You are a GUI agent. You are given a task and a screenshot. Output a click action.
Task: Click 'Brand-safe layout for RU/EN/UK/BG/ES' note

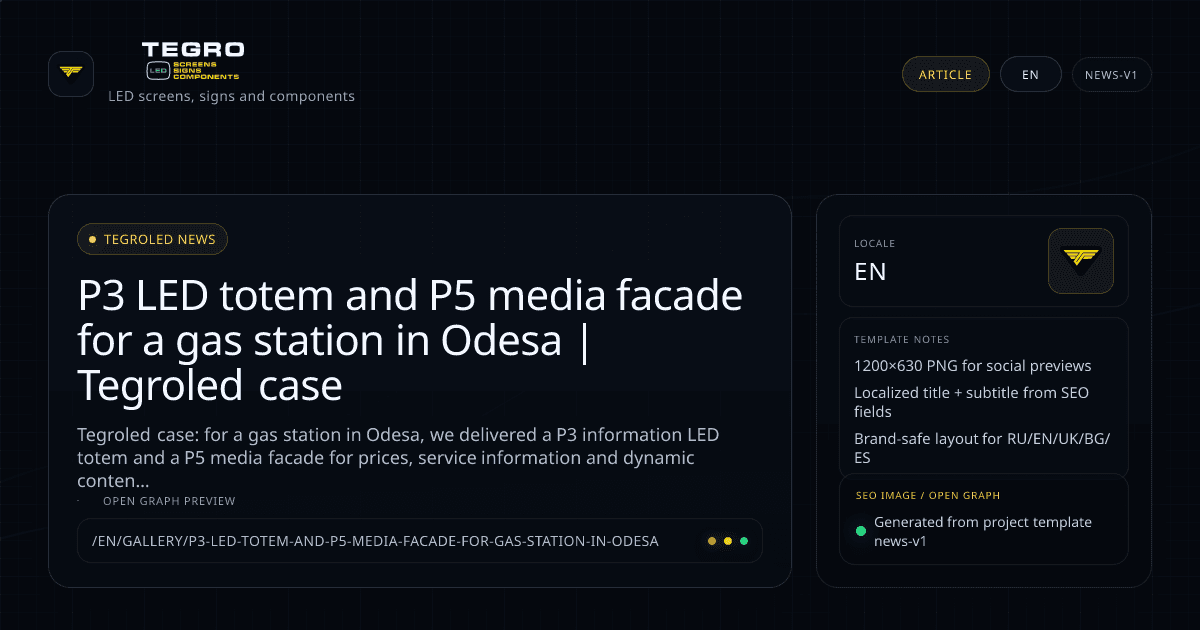pos(982,448)
